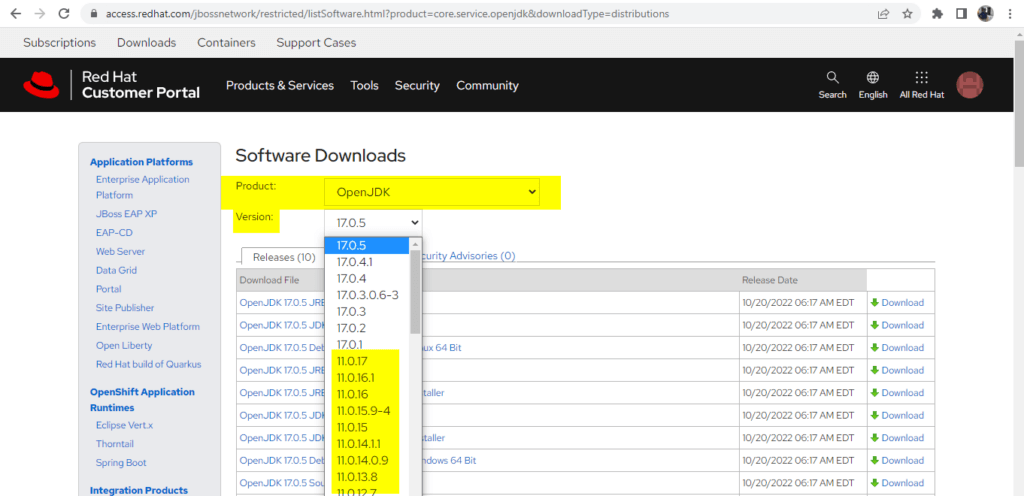Image resolution: width=1024 pixels, height=496 pixels.
Task: Open Portal sidebar link
Action: (108, 289)
